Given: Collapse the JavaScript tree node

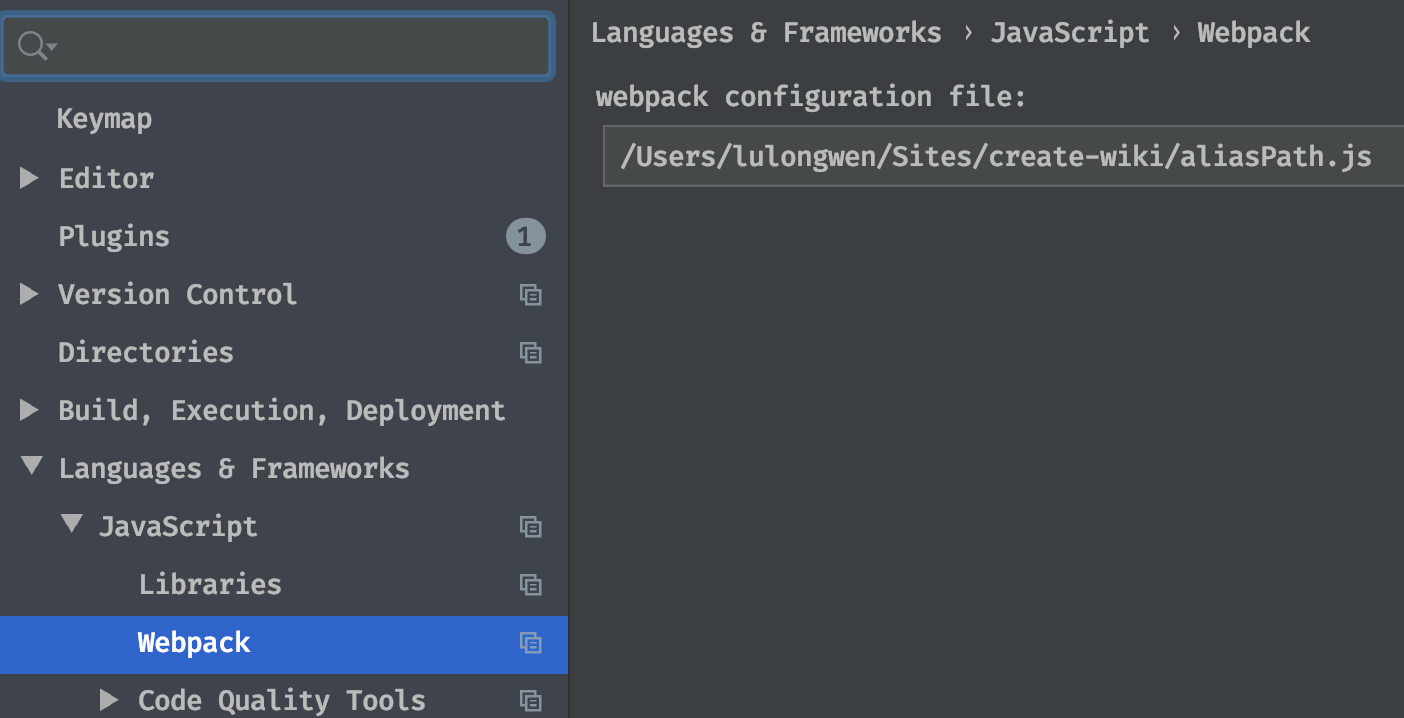Looking at the screenshot, I should click(x=72, y=524).
